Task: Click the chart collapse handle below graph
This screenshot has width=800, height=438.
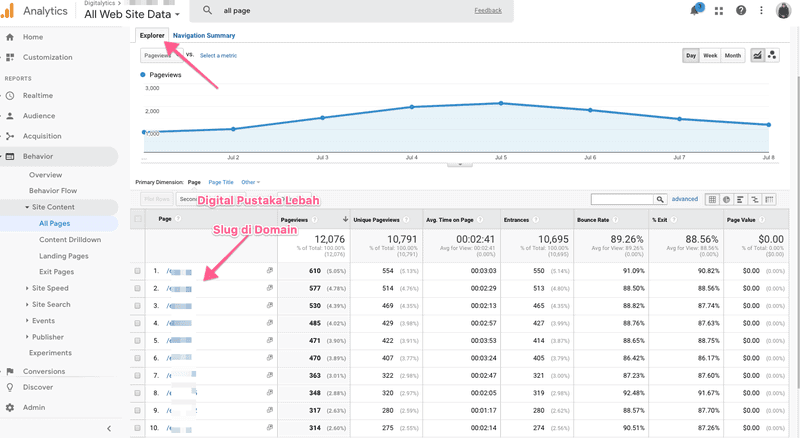Action: [460, 164]
